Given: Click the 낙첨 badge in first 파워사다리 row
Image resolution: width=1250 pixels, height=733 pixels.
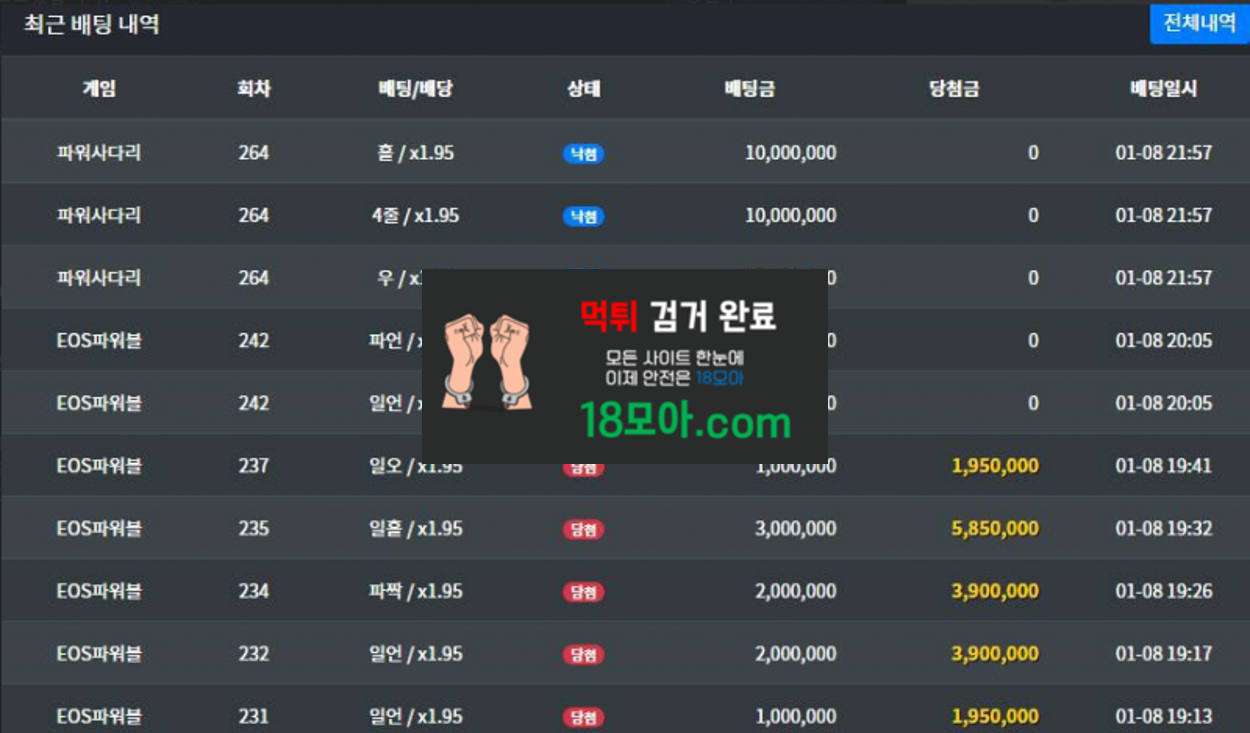Looking at the screenshot, I should coord(583,154).
